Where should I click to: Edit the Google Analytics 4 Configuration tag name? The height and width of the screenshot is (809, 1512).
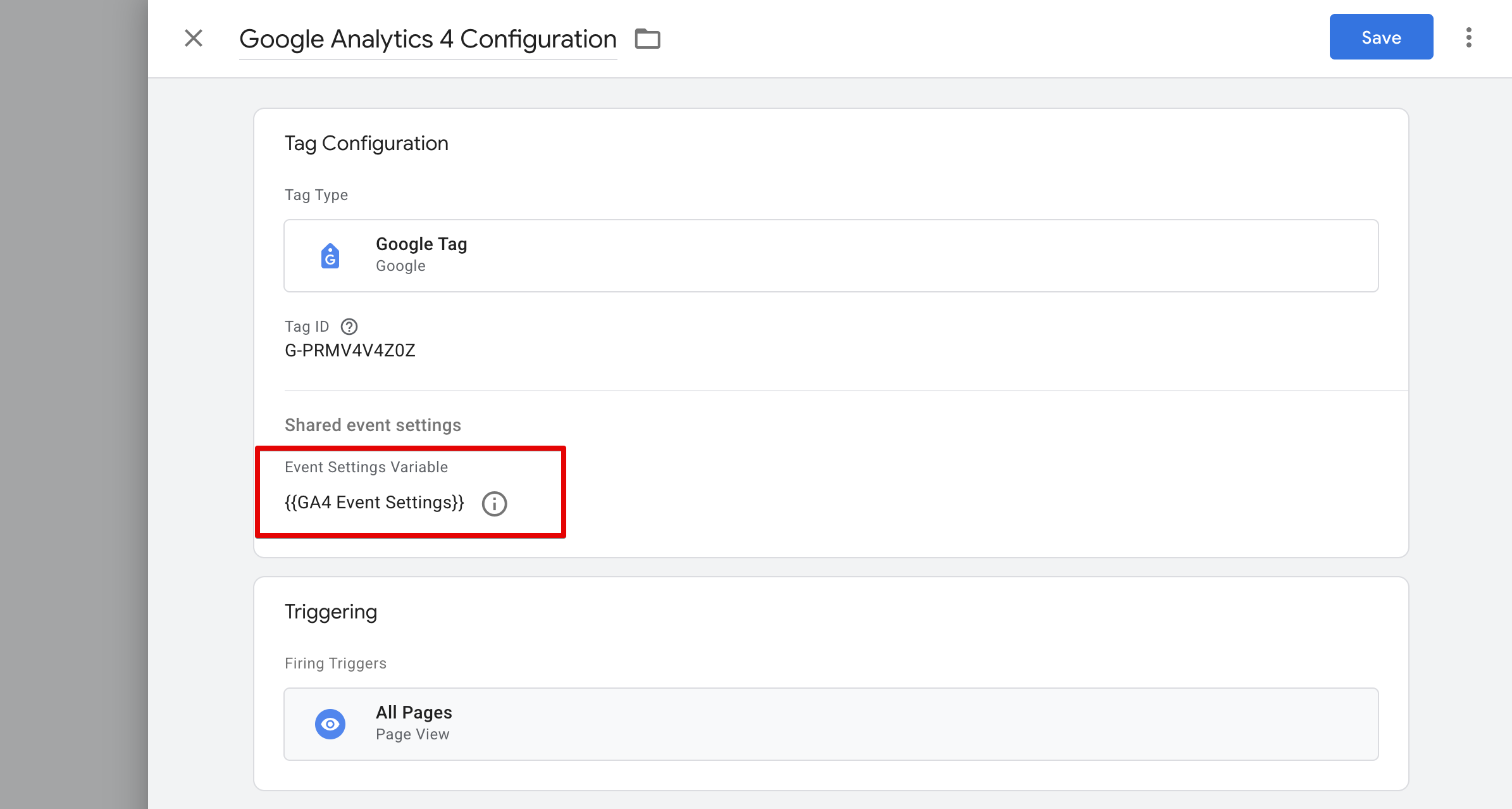click(428, 39)
